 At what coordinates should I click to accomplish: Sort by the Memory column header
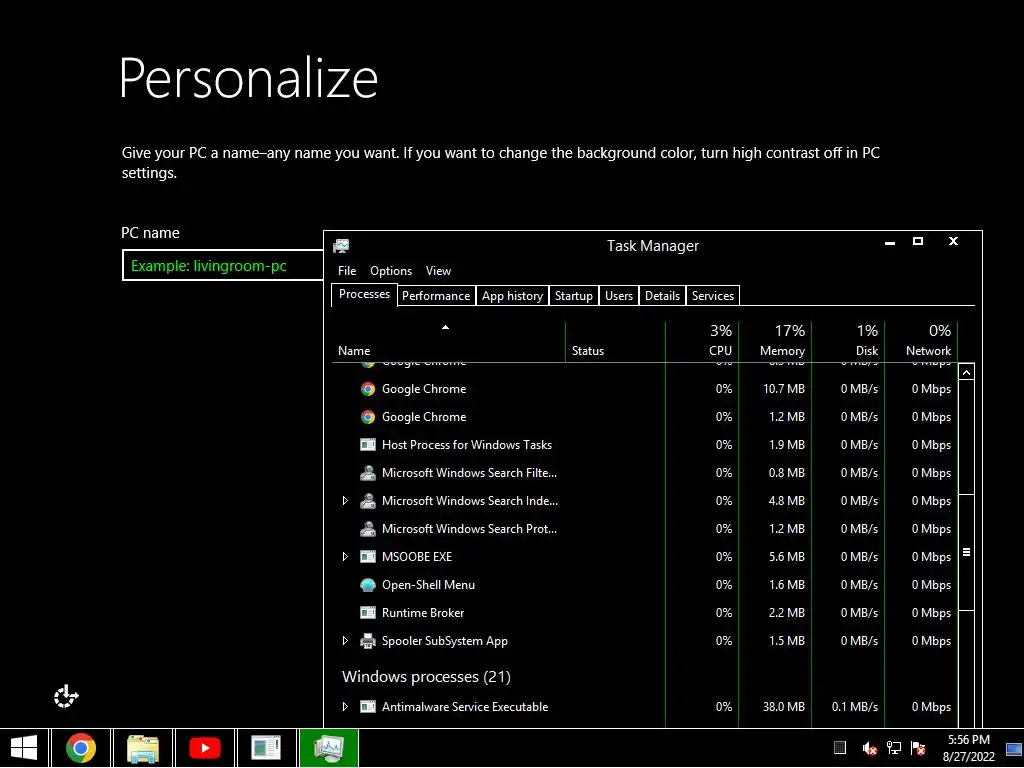(x=775, y=342)
